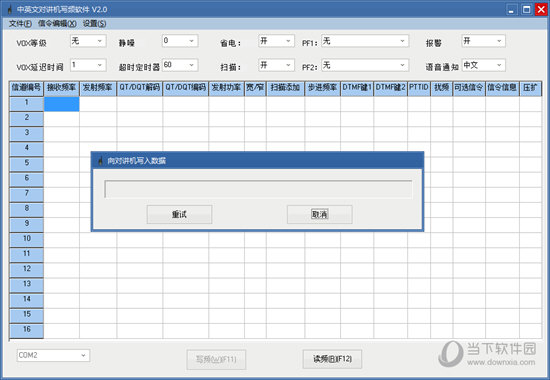Screen dimensions: 550x380
Task: Click the DTMF键1 column header
Action: click(x=357, y=88)
